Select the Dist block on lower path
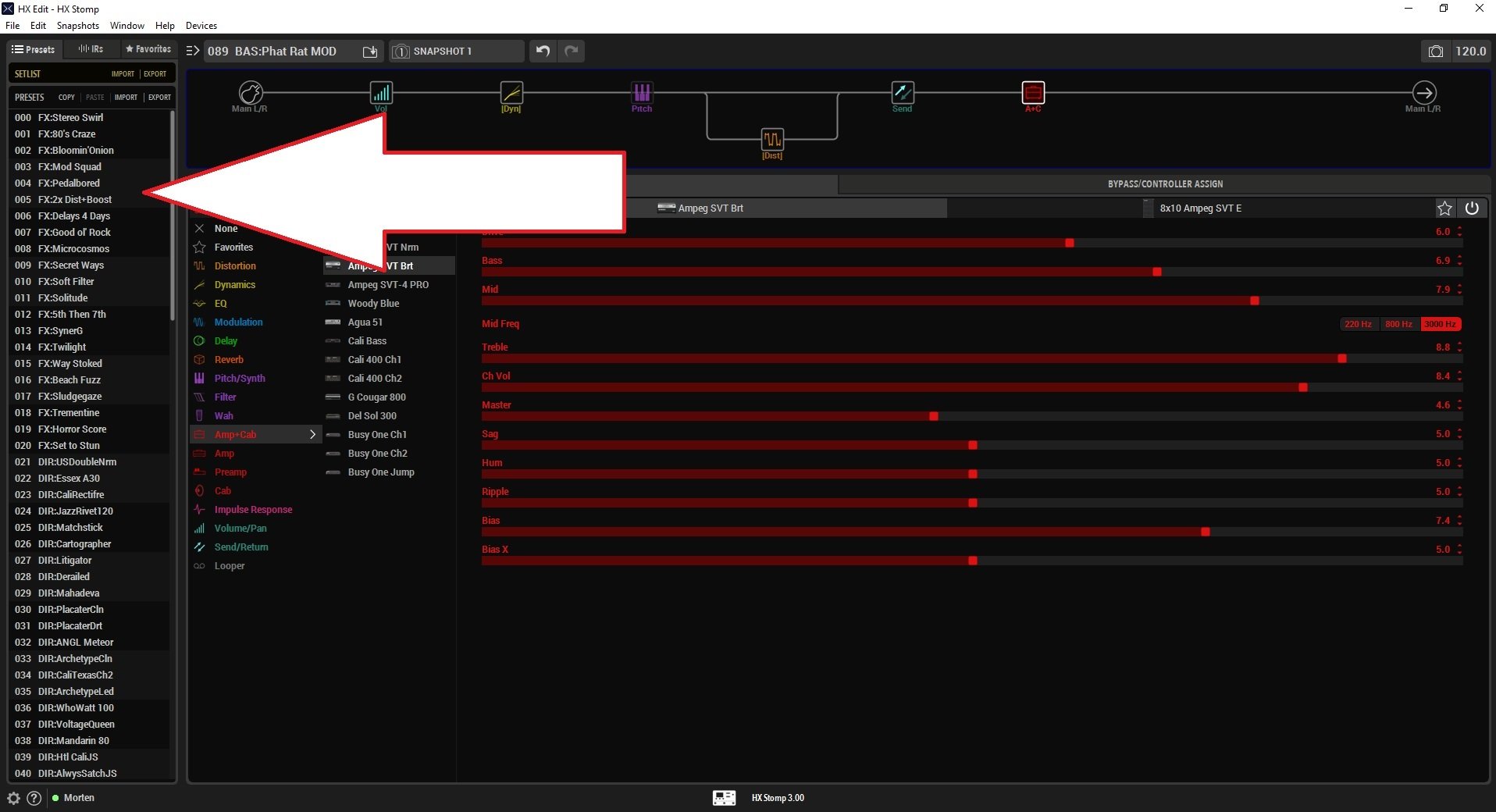Image resolution: width=1496 pixels, height=812 pixels. (772, 139)
